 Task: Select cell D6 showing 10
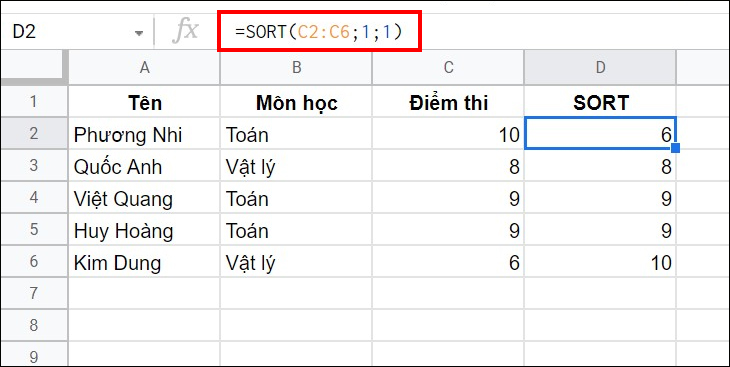click(x=600, y=262)
